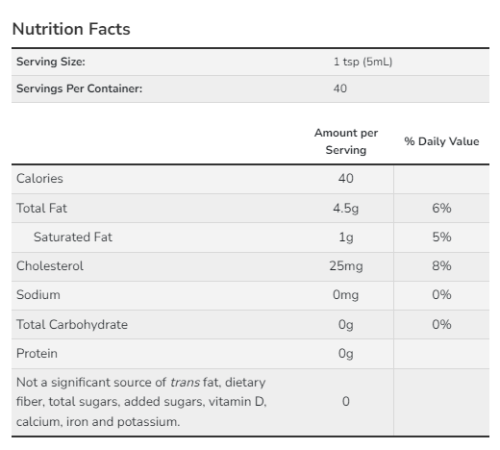Select the Calories row label
The width and height of the screenshot is (500, 450).
40,179
